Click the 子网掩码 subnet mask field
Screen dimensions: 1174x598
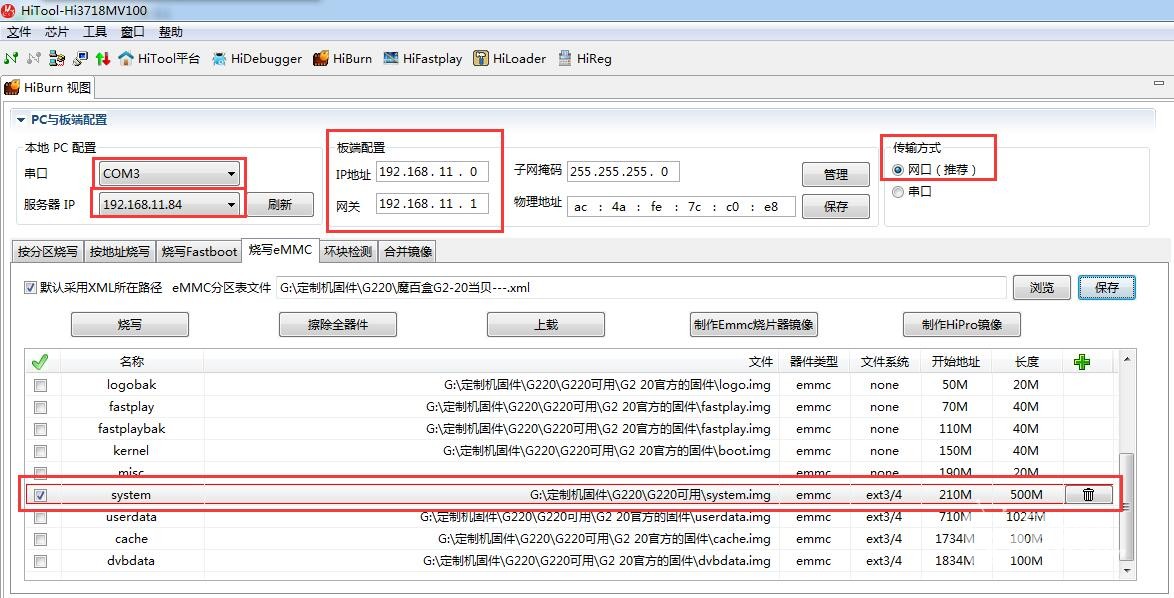click(x=623, y=171)
